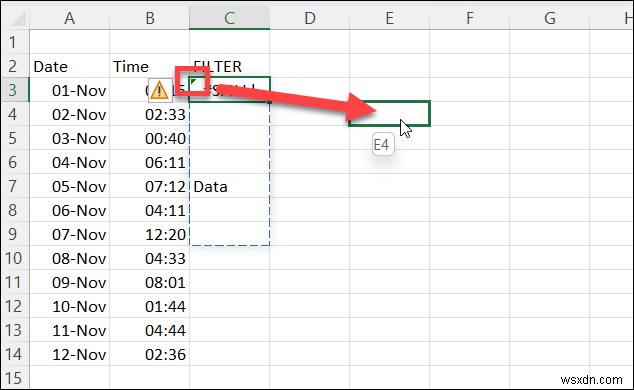This screenshot has width=634, height=390.
Task: Select cell containing '09-Nov'
Action: tap(69, 282)
